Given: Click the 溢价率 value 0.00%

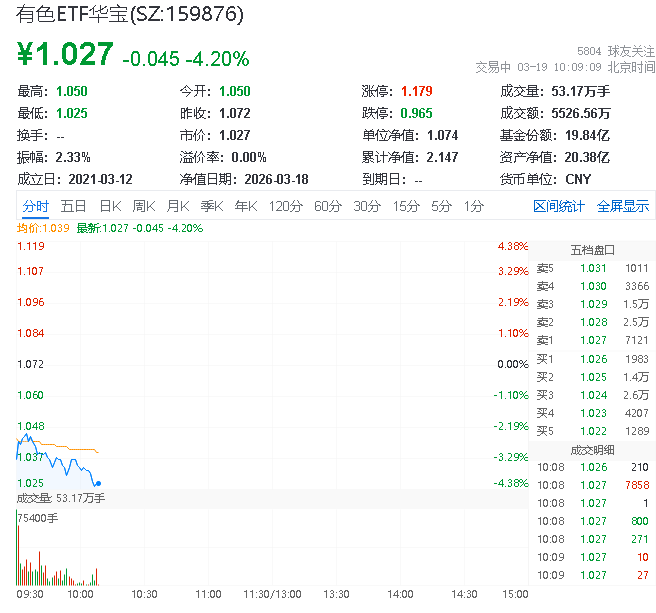Looking at the screenshot, I should [249, 157].
